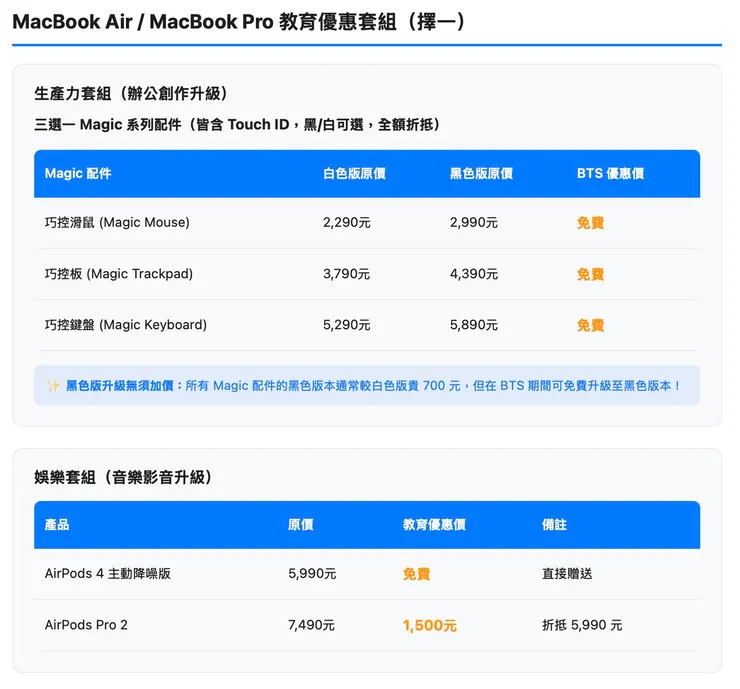Click the 黑色版原價 column header
The height and width of the screenshot is (689, 740).
click(481, 174)
